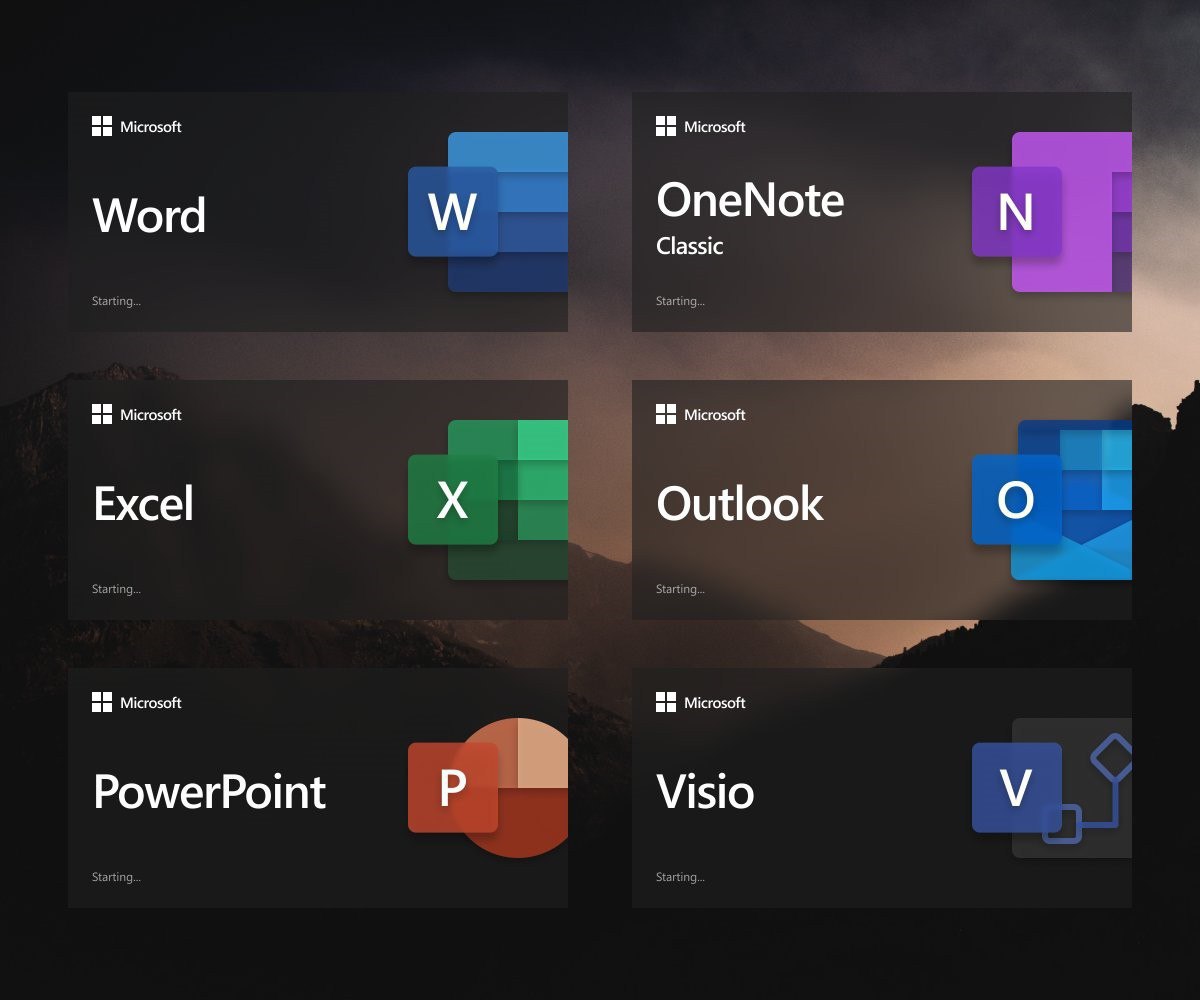Image resolution: width=1200 pixels, height=1000 pixels.
Task: Click "Microsoft" wordmark on OneNote splash
Action: point(715,127)
